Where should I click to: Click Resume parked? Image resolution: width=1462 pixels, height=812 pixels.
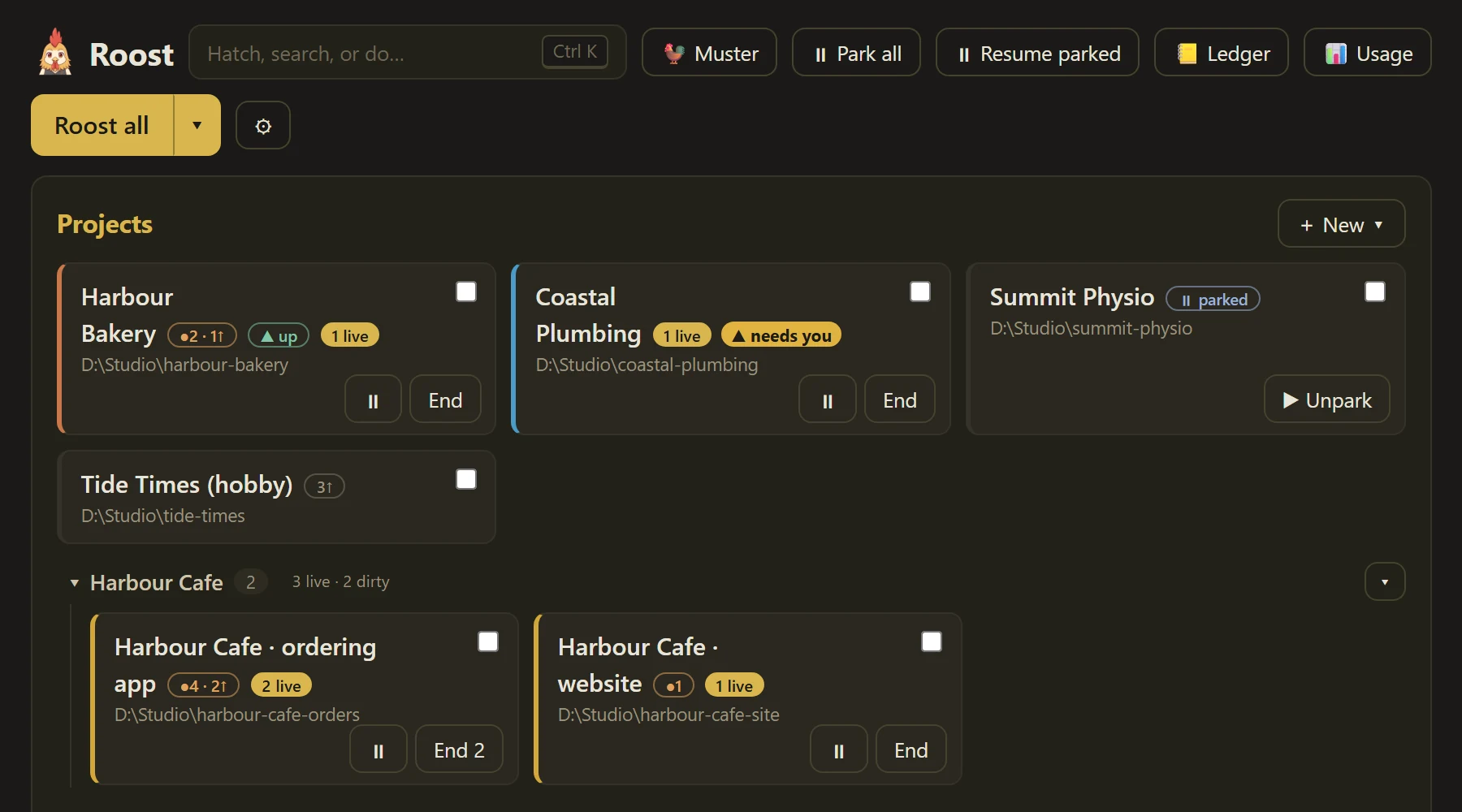[x=1037, y=53]
